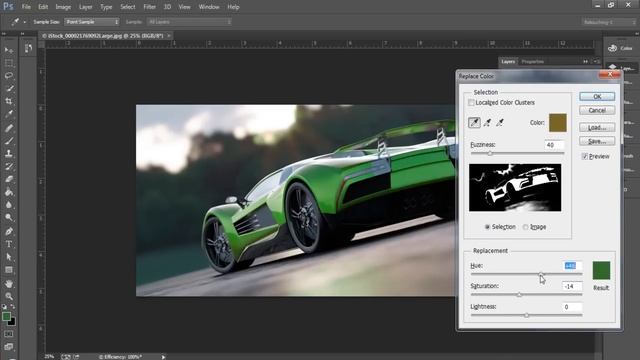Select the Move tool
Viewport: 640px width, 360px height.
pyautogui.click(x=9, y=50)
